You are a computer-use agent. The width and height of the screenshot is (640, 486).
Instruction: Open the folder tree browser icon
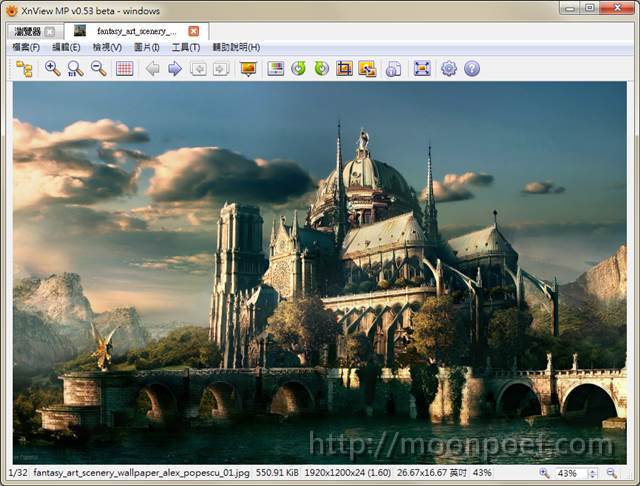(24, 69)
